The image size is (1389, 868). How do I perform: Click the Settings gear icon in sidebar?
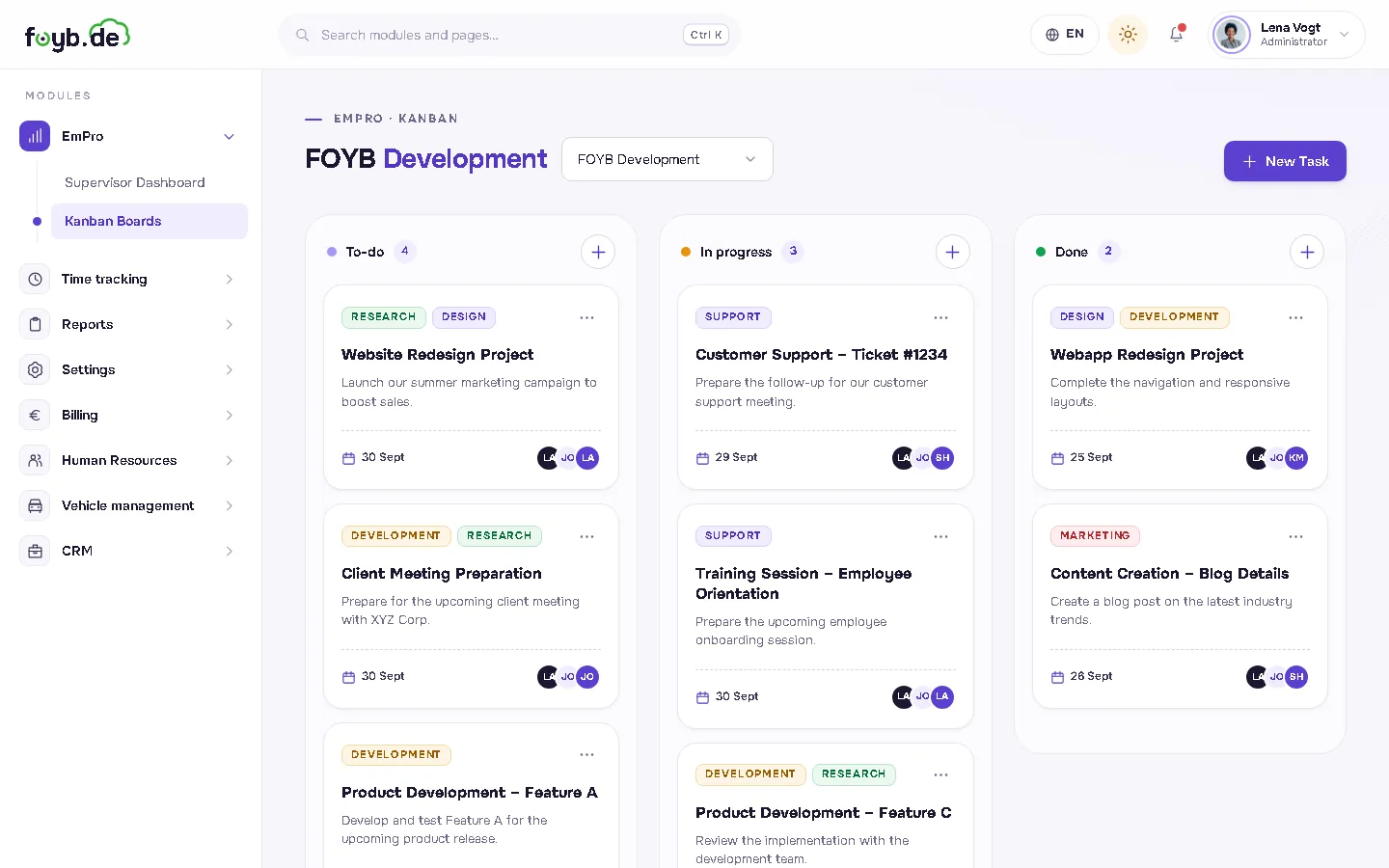point(35,369)
